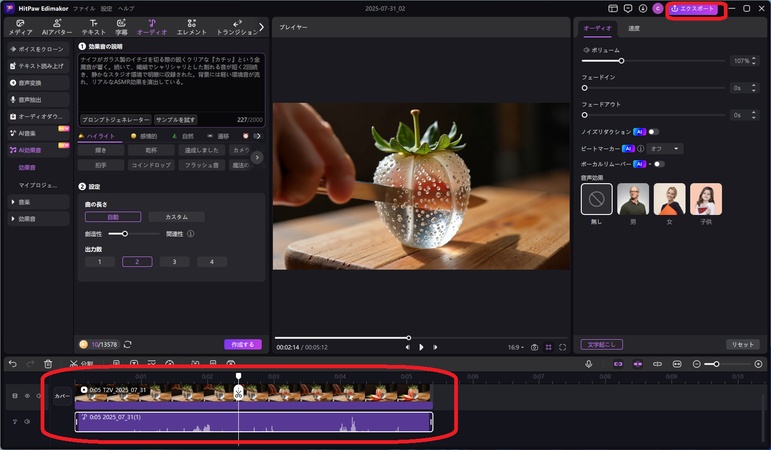This screenshot has width=771, height=450.
Task: Open the 字幕 subtitles tab
Action: 121,27
